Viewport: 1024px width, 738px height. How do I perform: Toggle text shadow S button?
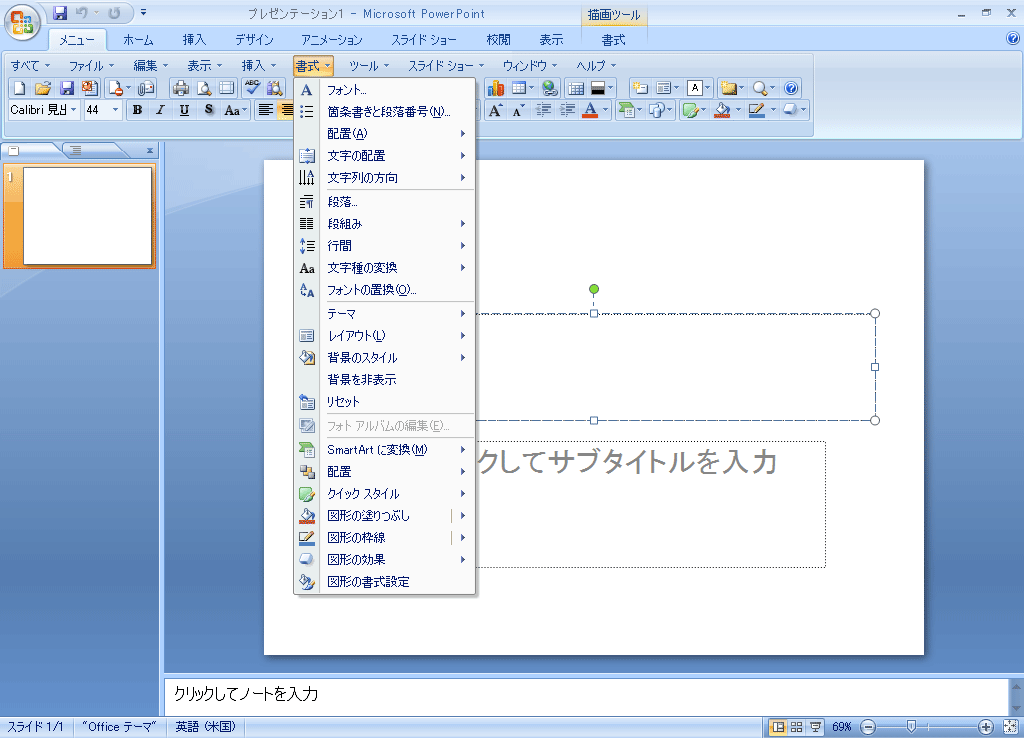point(208,110)
